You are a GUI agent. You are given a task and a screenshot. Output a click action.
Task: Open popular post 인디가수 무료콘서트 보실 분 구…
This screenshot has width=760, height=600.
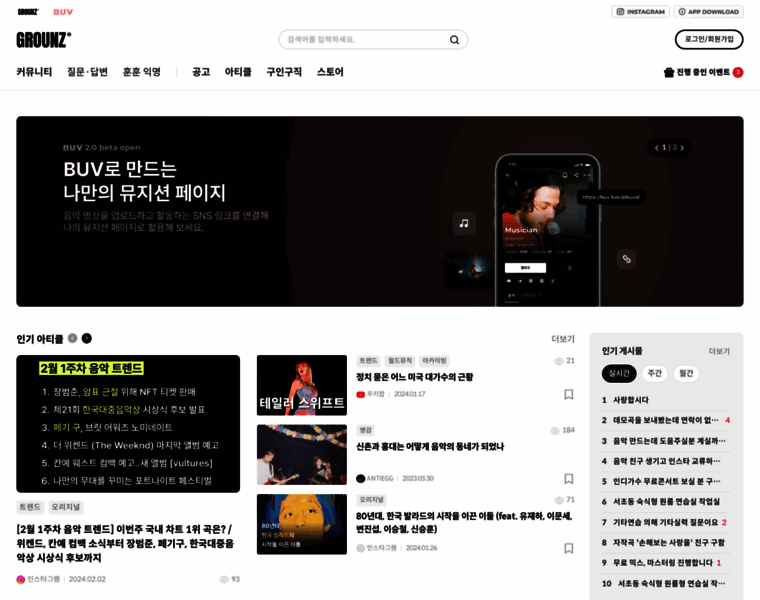point(667,481)
